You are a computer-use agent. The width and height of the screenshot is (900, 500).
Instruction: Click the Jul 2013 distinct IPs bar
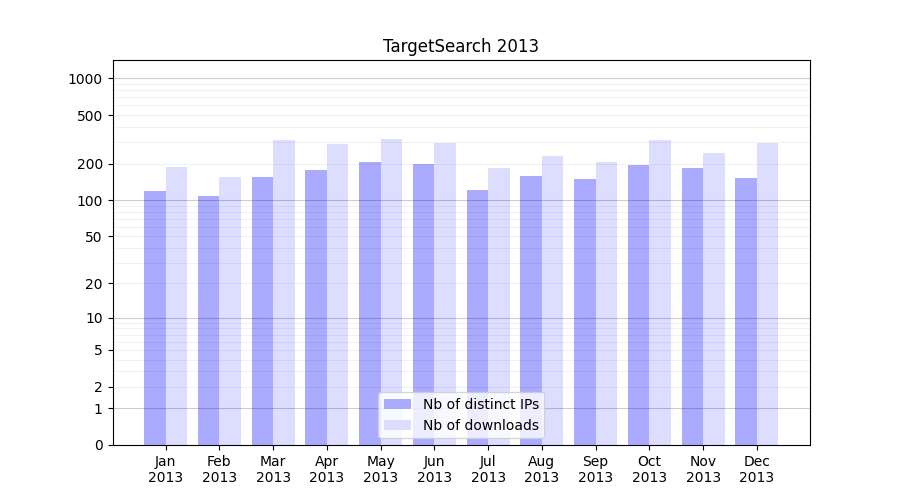coord(477,317)
